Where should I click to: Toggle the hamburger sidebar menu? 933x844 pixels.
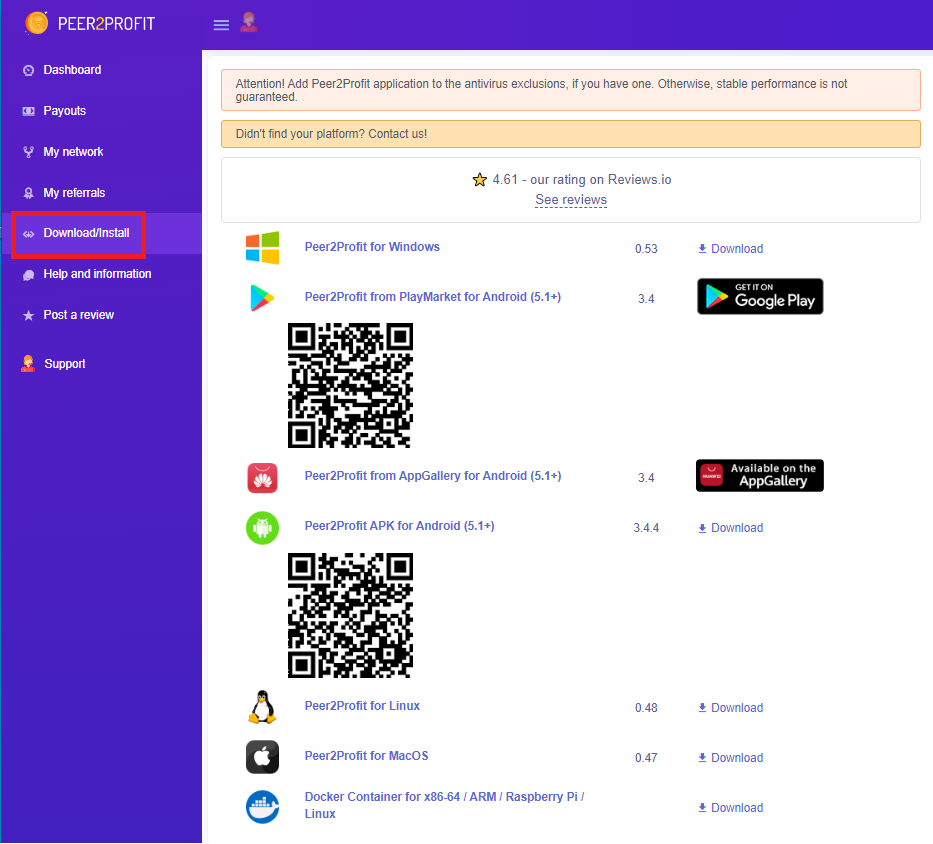221,25
